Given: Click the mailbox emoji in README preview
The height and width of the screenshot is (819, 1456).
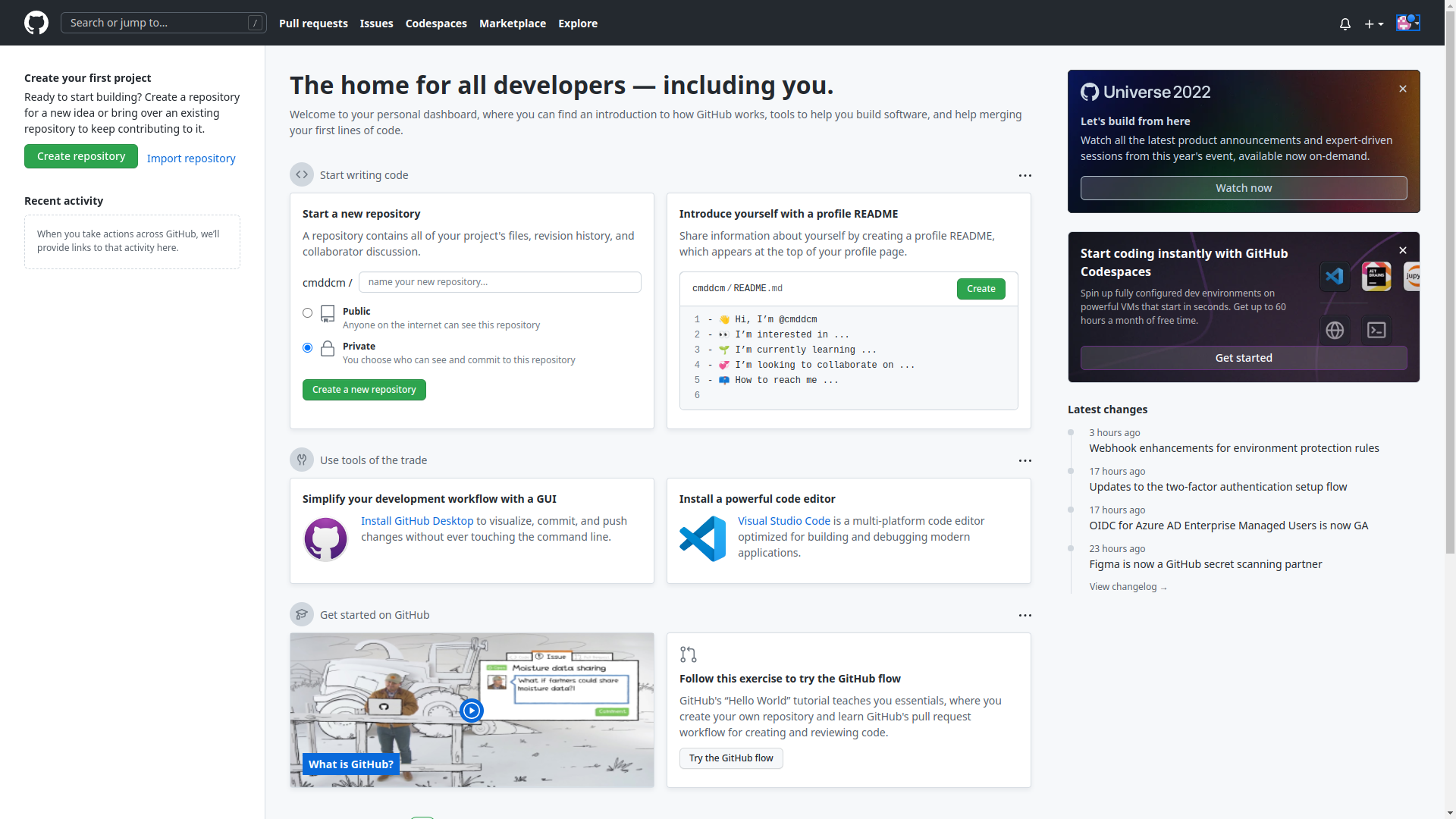Looking at the screenshot, I should [724, 381].
